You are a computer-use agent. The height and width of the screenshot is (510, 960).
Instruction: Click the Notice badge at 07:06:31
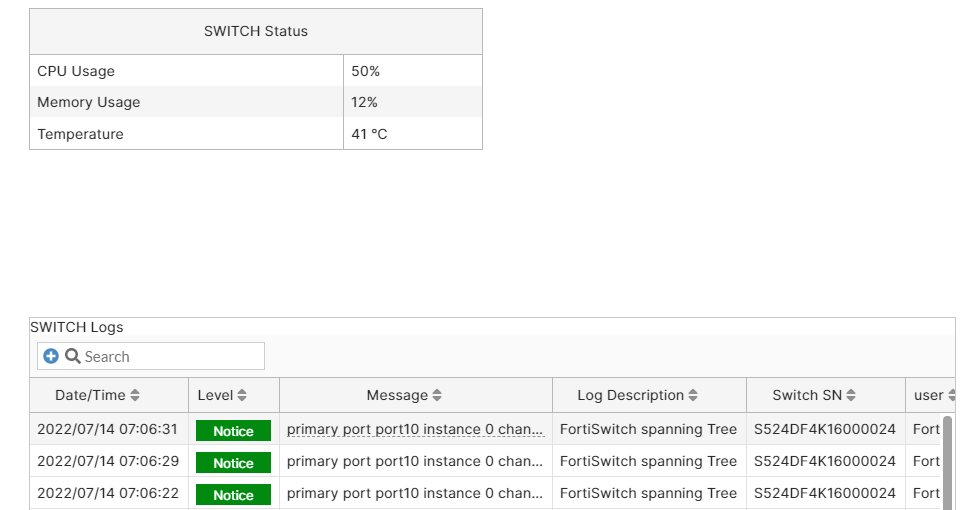pos(233,431)
